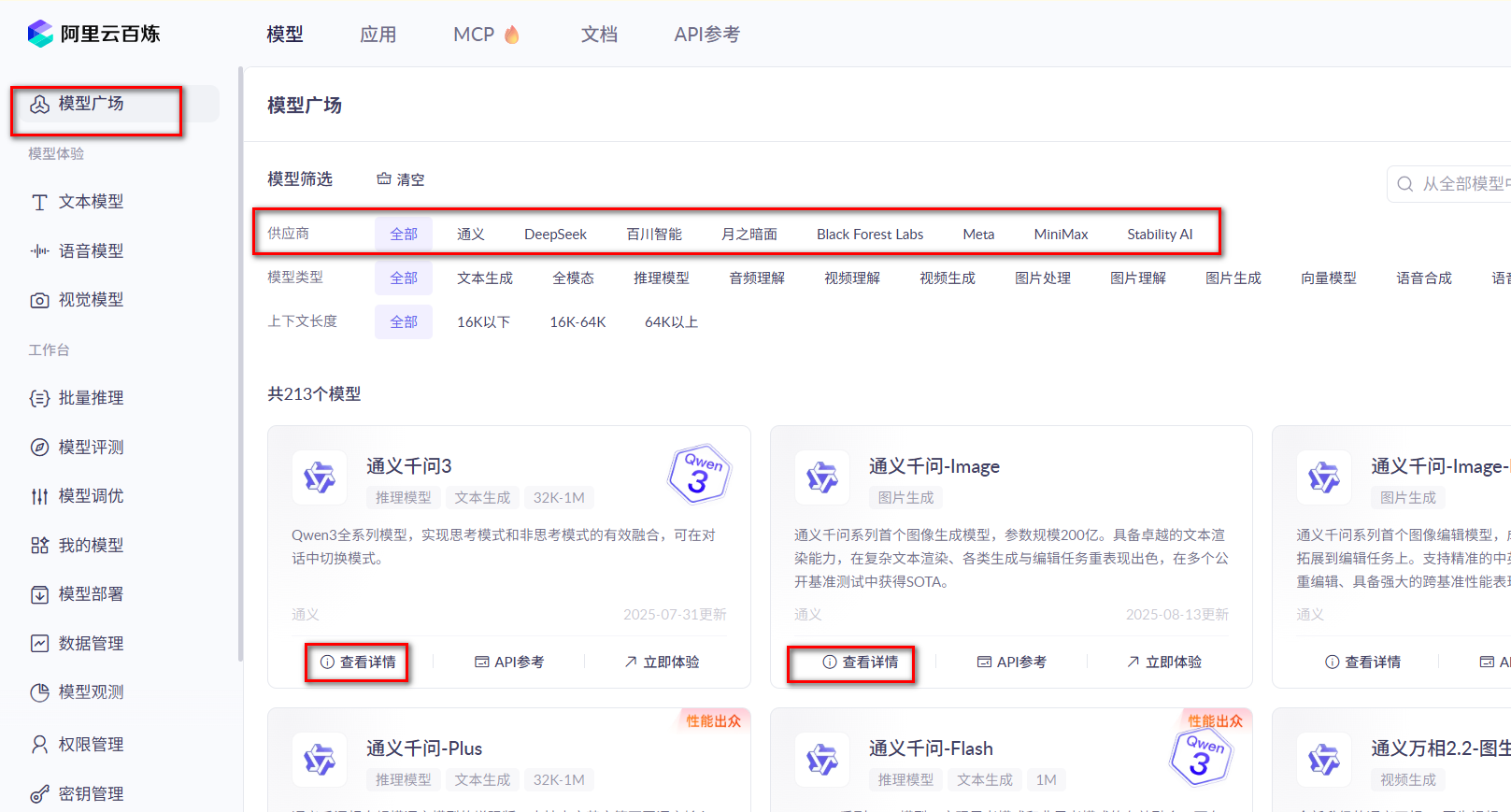The width and height of the screenshot is (1511, 812).
Task: Click the left sidebar scrollbar
Action: tap(240, 364)
